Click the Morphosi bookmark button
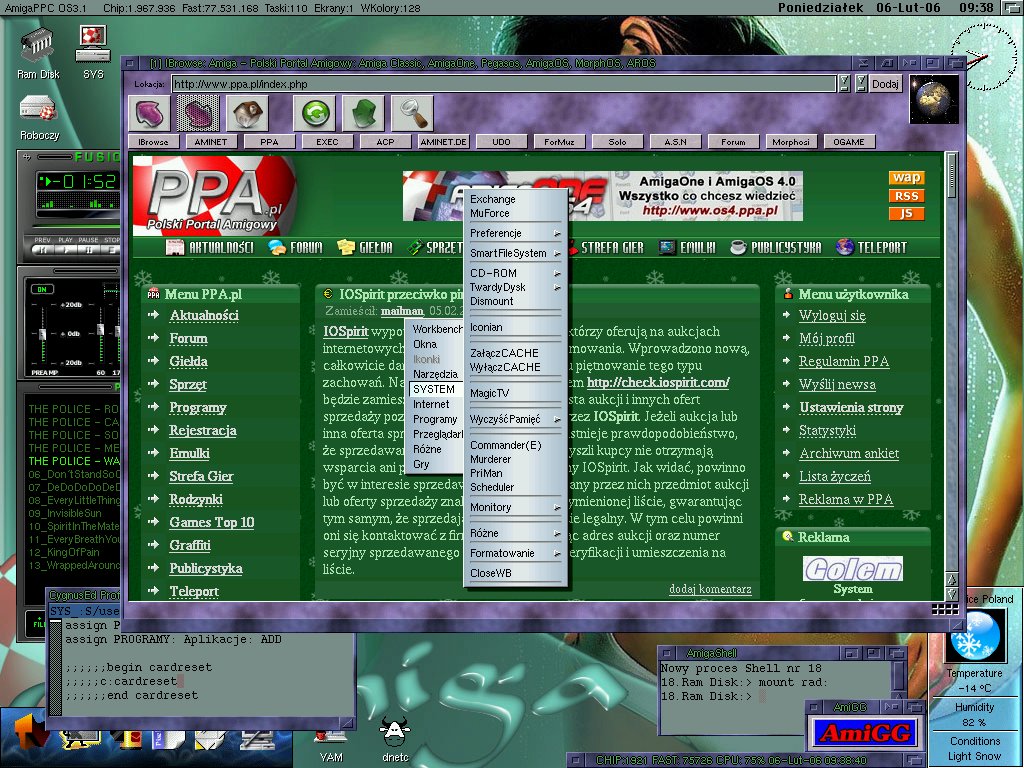The image size is (1024, 768). [x=791, y=142]
